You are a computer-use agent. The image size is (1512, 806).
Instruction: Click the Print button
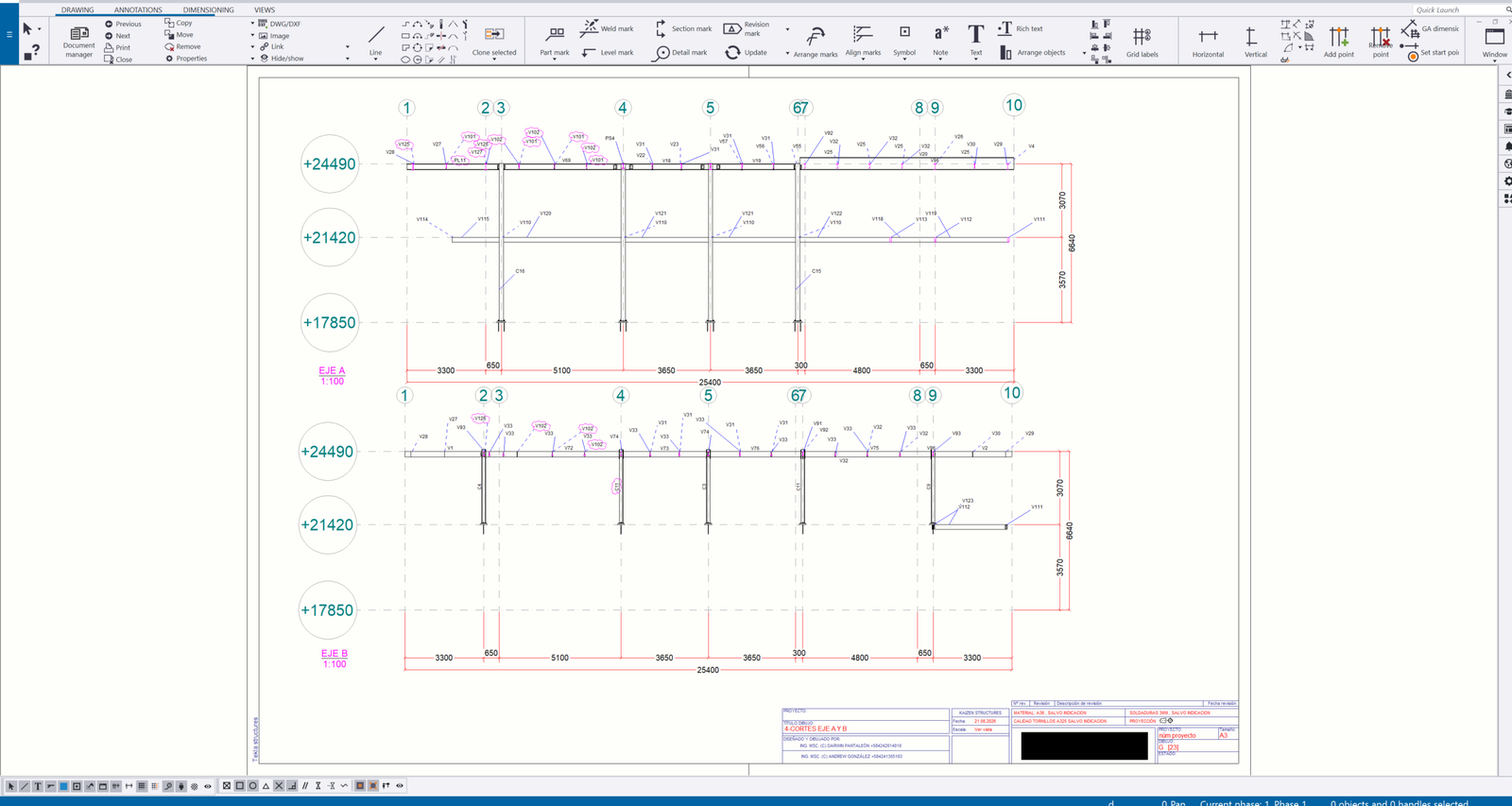(x=118, y=47)
